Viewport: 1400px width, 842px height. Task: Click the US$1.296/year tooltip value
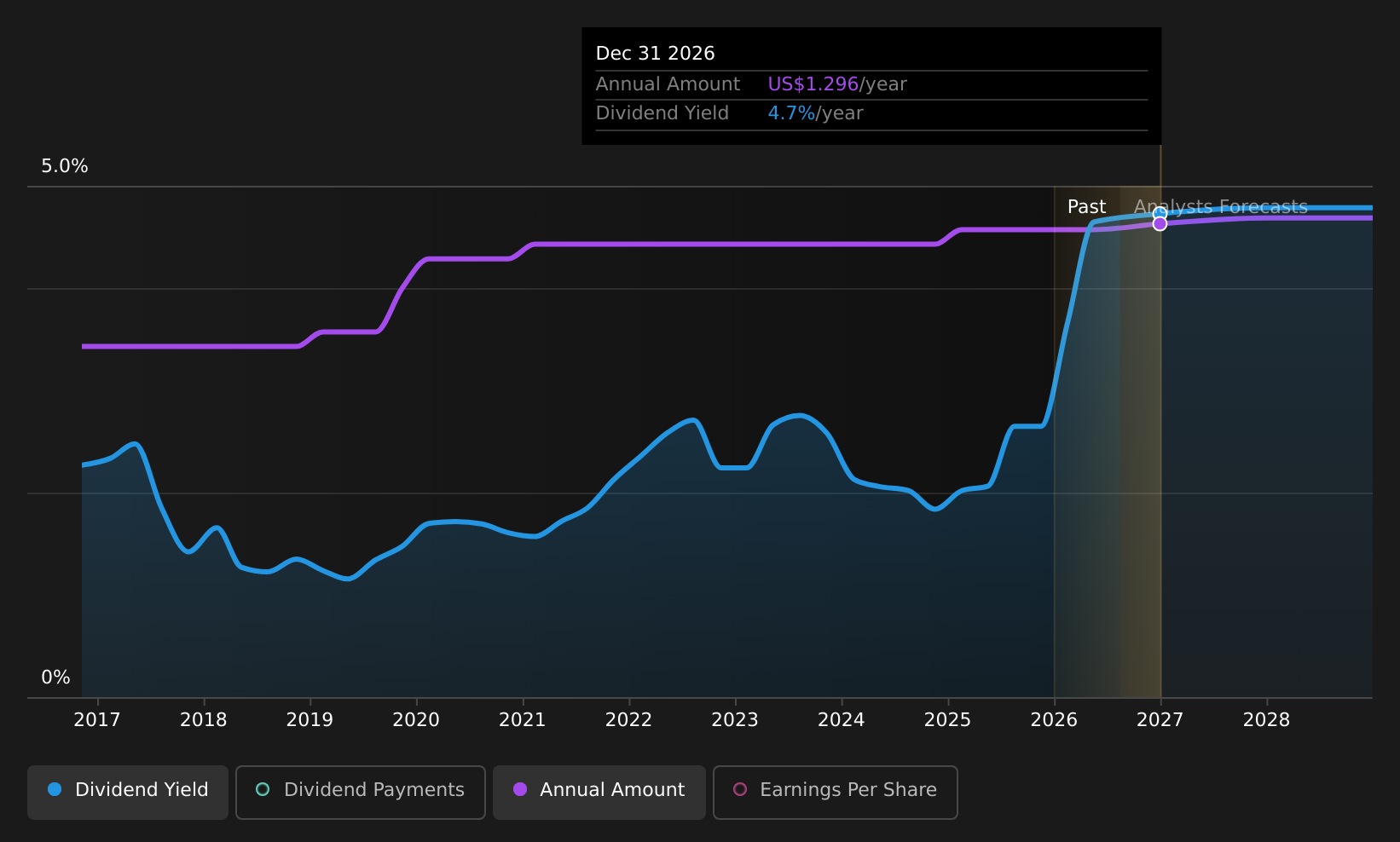pos(837,84)
